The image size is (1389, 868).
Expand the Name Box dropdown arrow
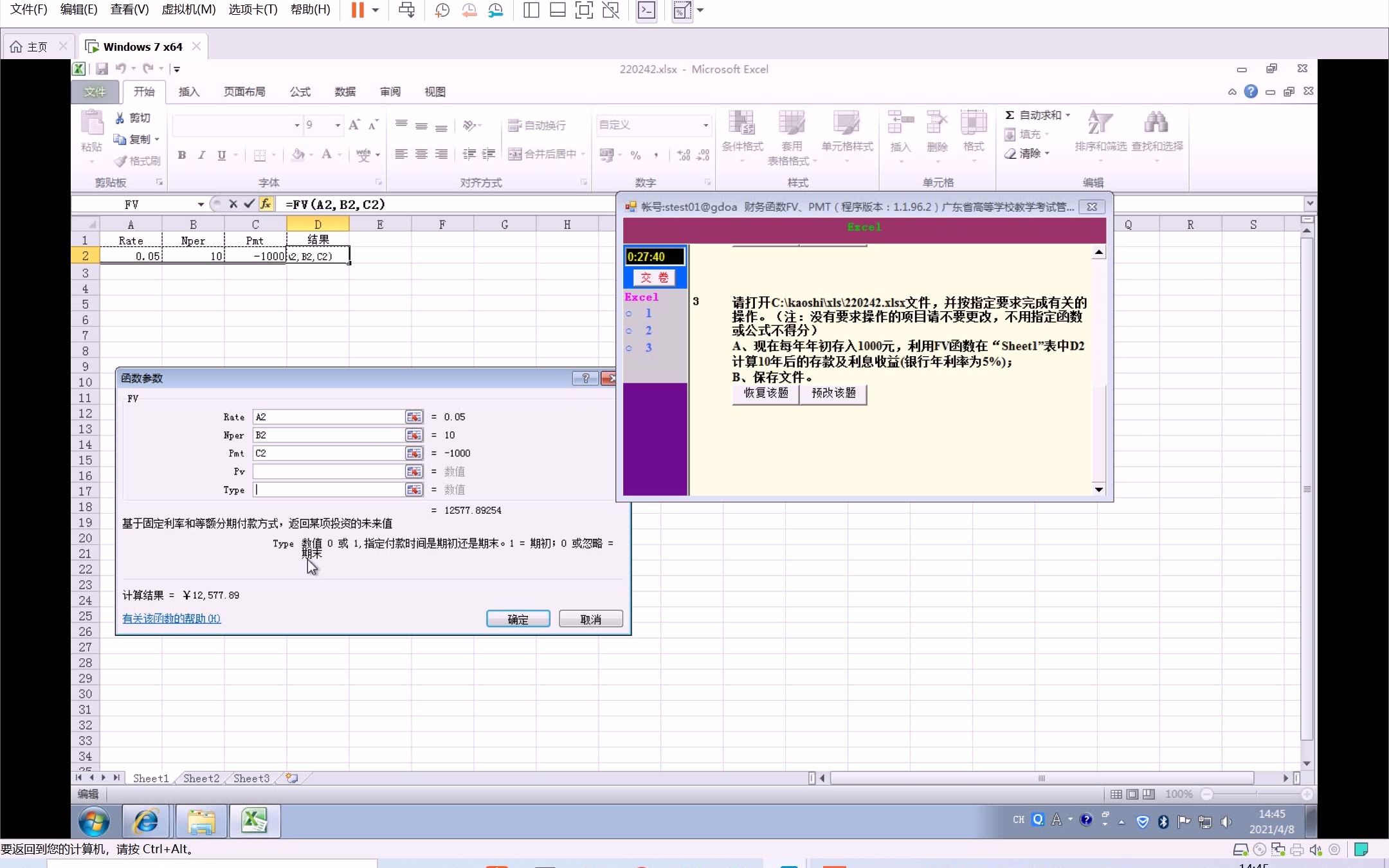201,204
